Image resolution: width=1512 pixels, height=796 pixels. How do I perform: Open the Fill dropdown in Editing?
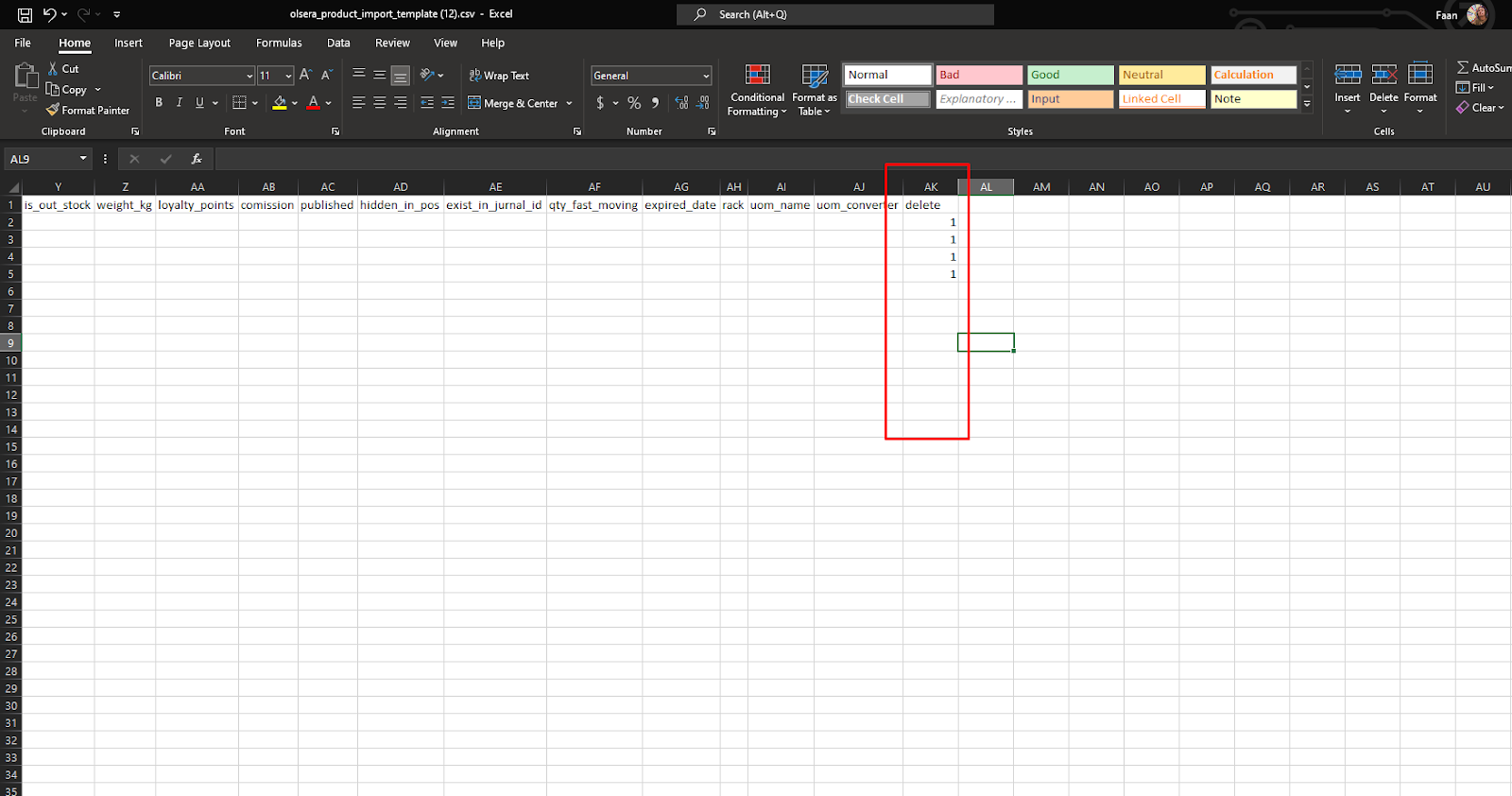1475,88
